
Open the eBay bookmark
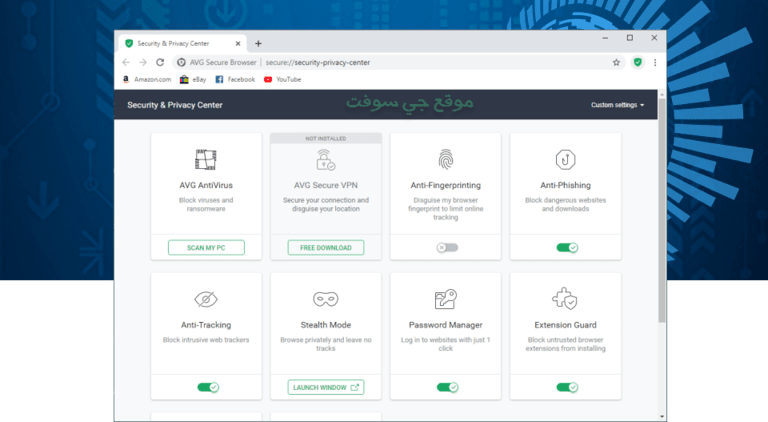[193, 79]
